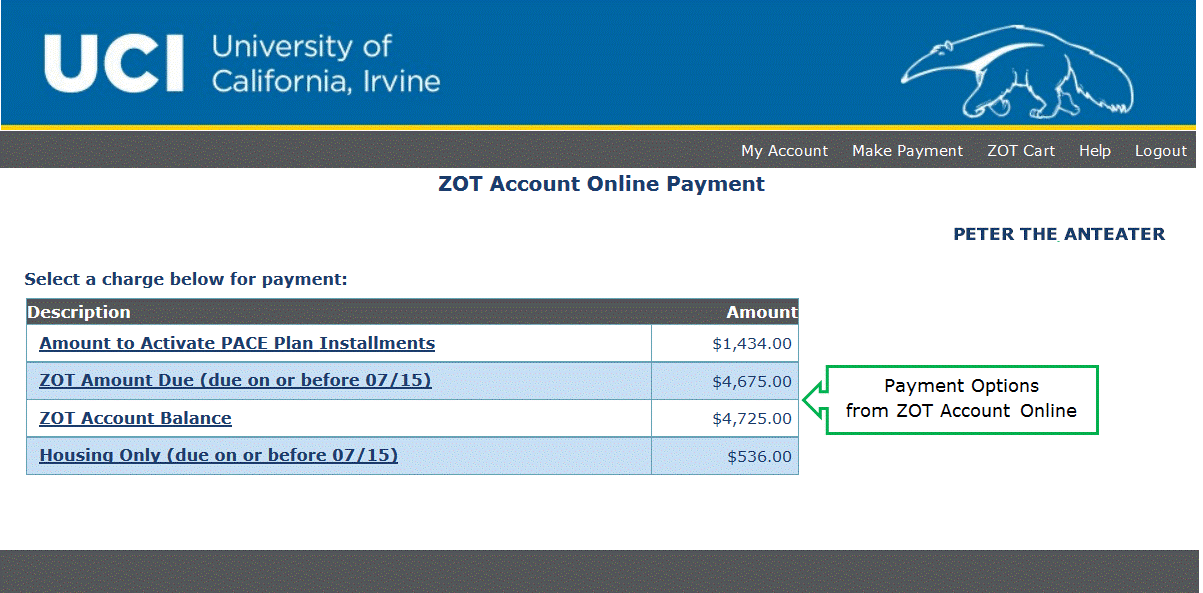This screenshot has height=593, width=1203.
Task: Click the PETER THE ANTEATER account name
Action: point(1059,234)
